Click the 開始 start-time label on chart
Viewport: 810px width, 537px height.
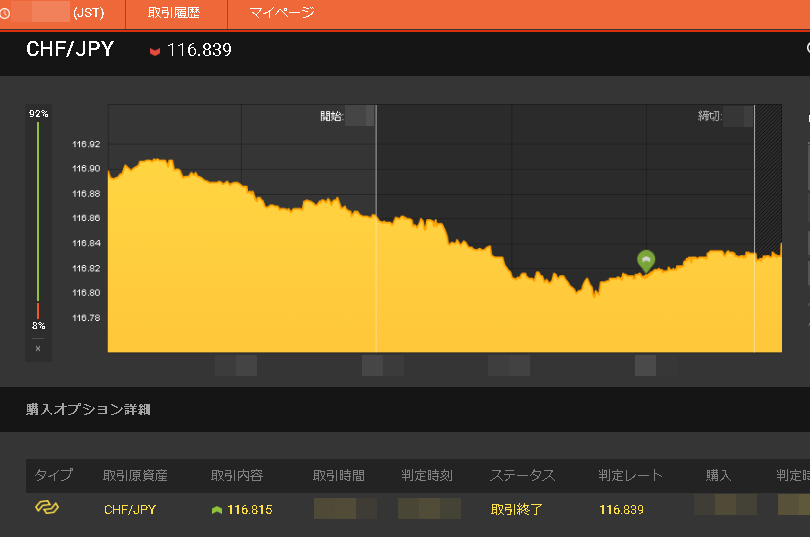click(331, 116)
